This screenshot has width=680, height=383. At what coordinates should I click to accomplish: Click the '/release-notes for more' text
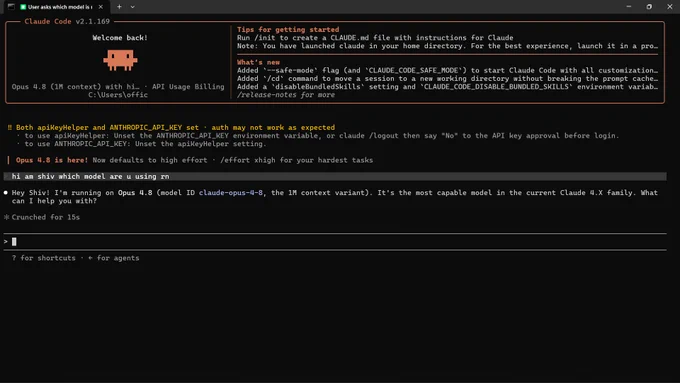click(286, 95)
